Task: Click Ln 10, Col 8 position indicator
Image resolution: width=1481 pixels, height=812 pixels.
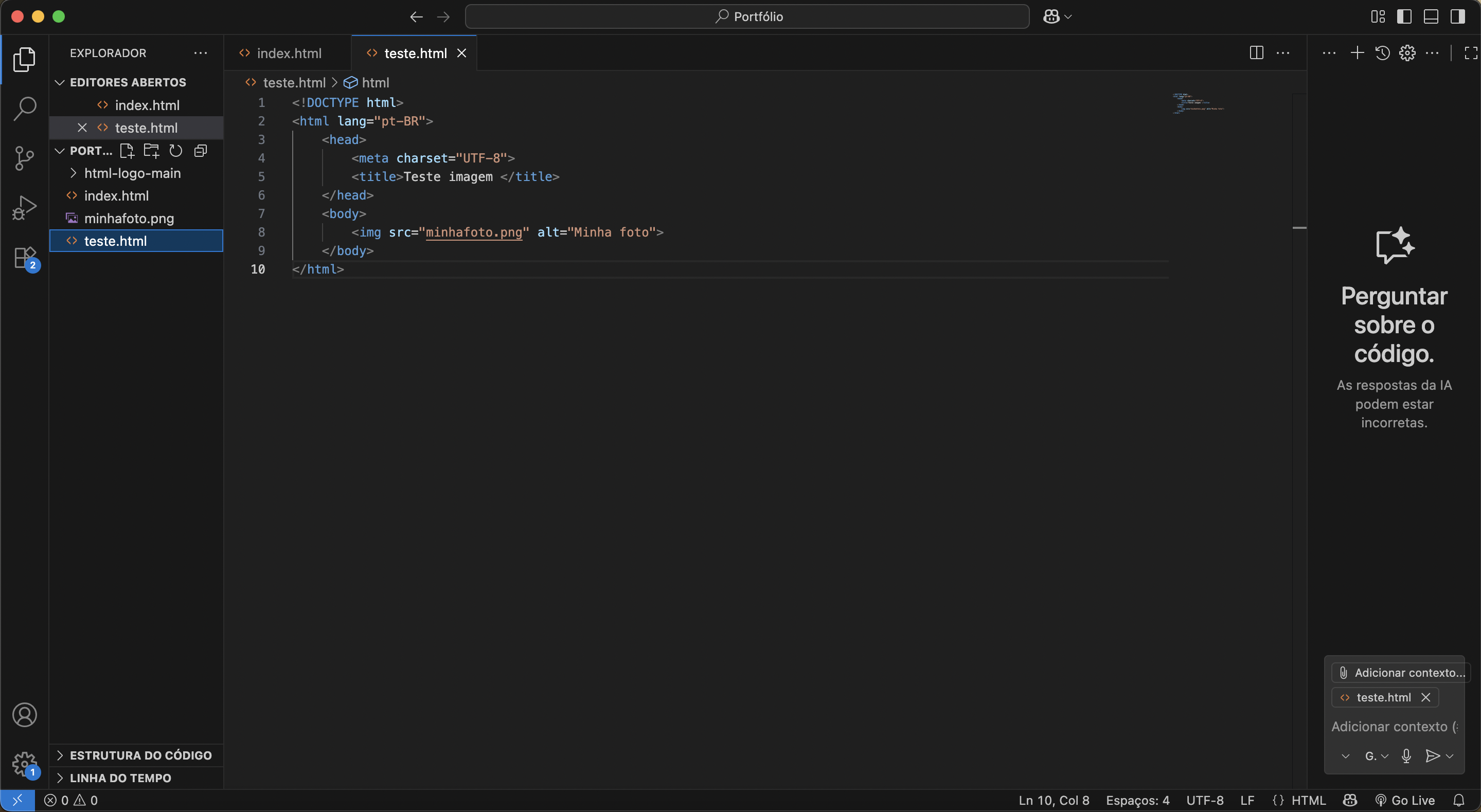Action: point(1053,800)
